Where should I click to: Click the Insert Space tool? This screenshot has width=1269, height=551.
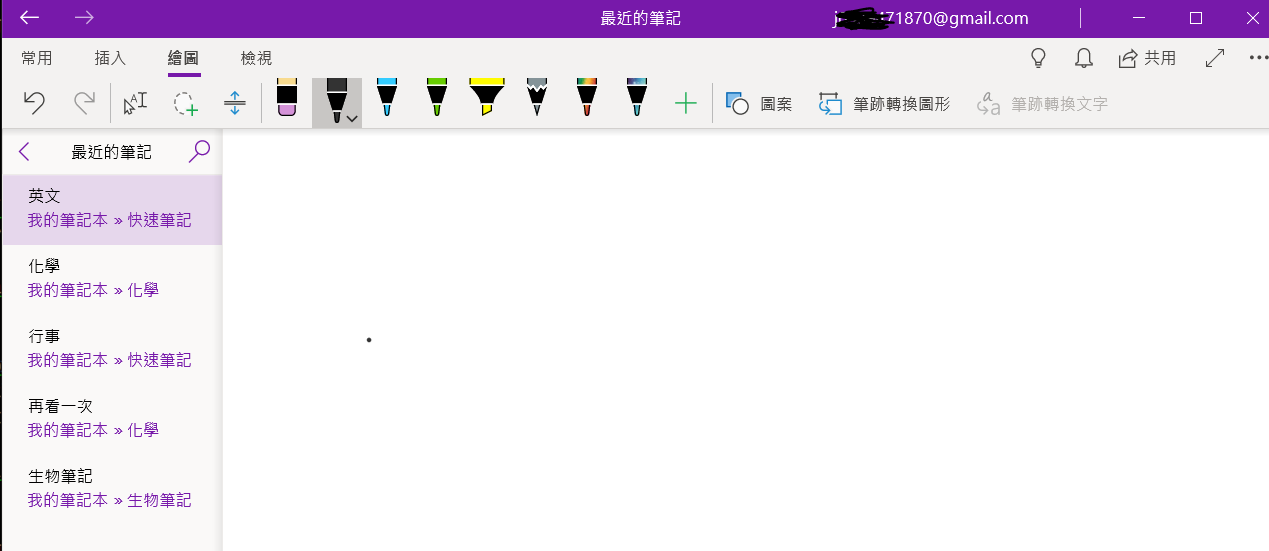click(235, 103)
